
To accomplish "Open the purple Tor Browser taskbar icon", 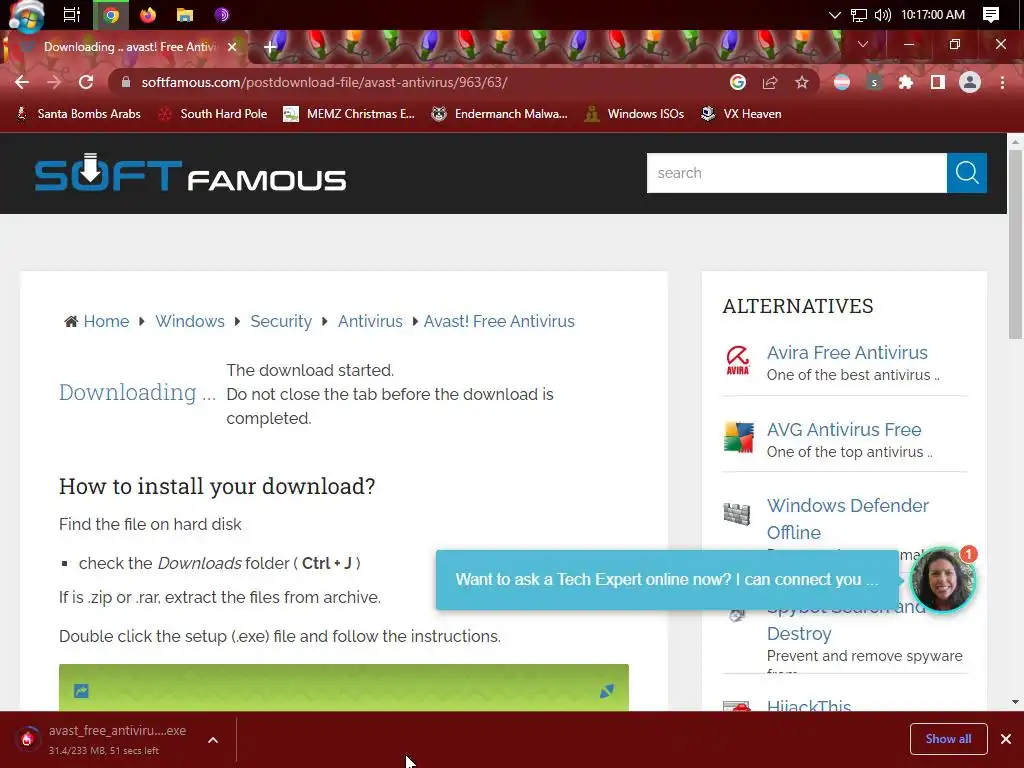I will click(x=222, y=14).
